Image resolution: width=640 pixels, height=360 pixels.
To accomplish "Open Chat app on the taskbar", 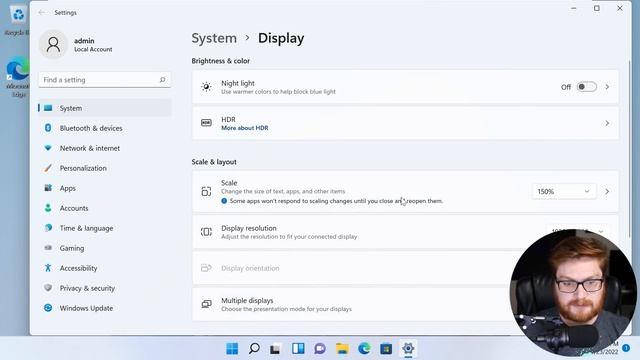I will click(x=320, y=349).
